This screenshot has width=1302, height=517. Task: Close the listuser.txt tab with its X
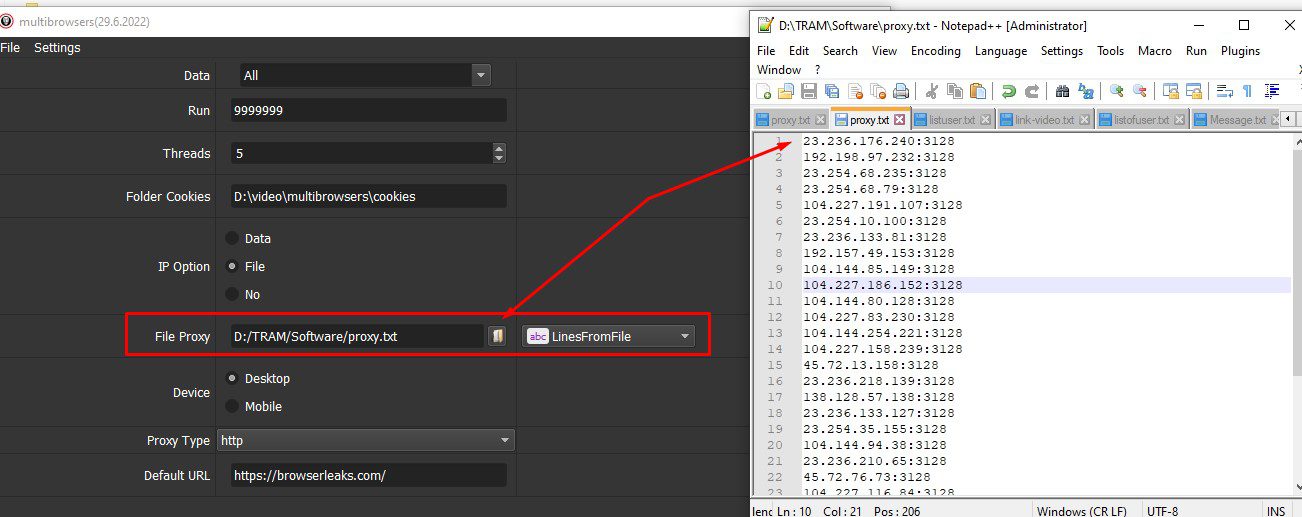pos(985,120)
